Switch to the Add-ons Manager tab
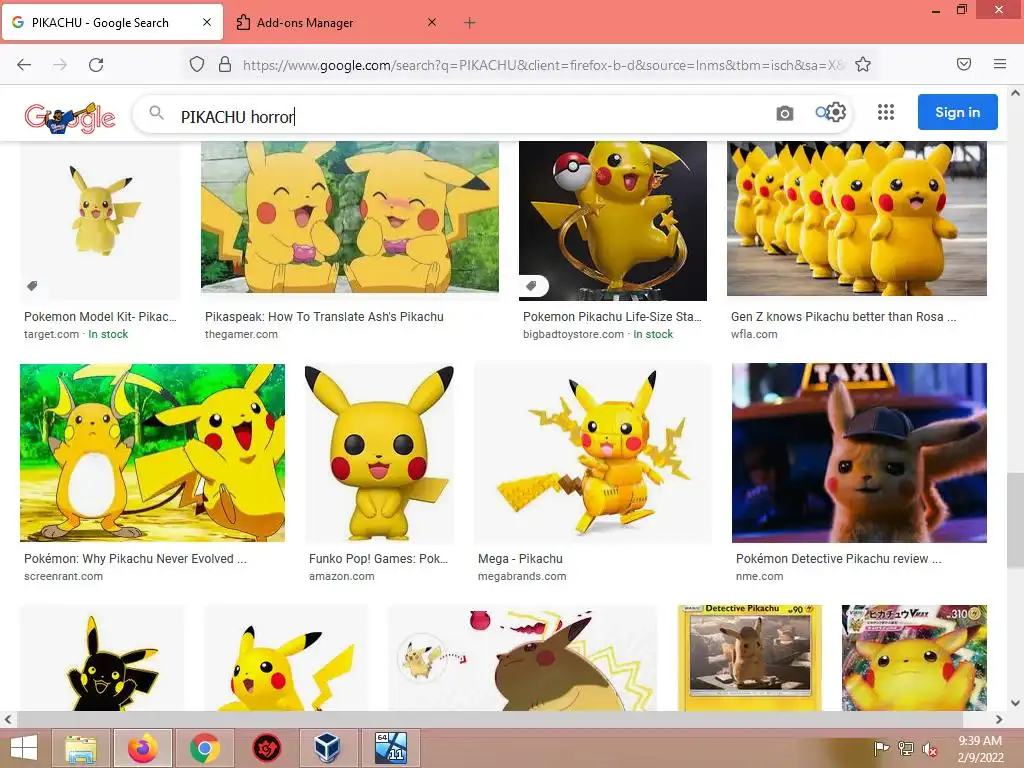1024x768 pixels. tap(336, 23)
